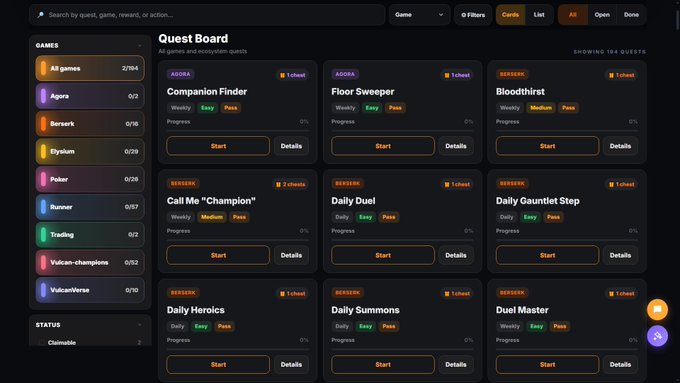
Task: Click chest icon on Bloodthirst card
Action: 611,75
